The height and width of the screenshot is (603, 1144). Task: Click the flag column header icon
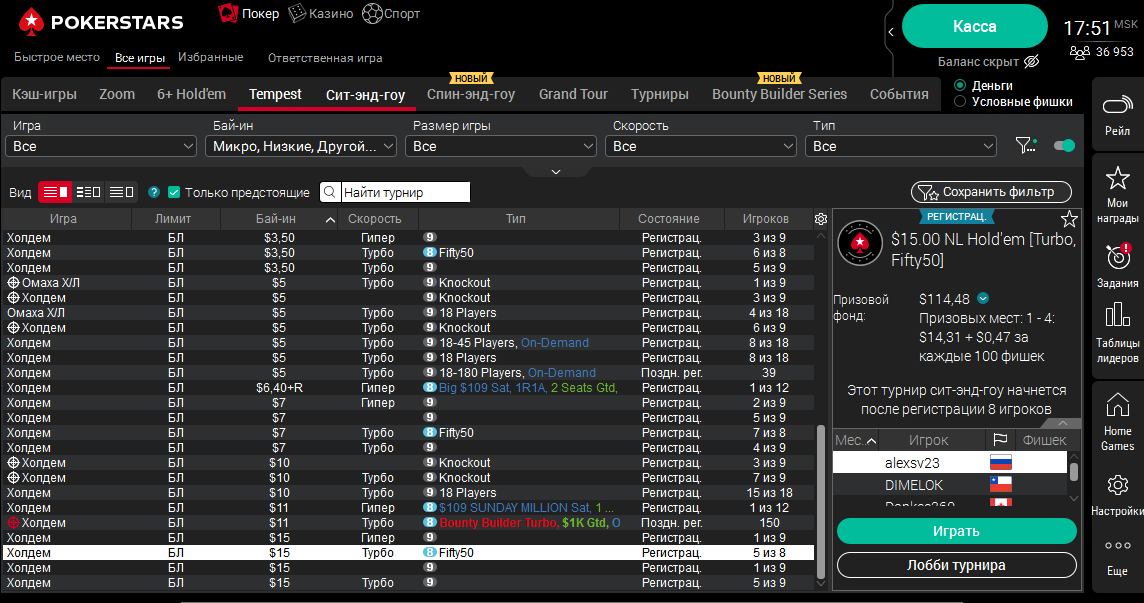1000,439
